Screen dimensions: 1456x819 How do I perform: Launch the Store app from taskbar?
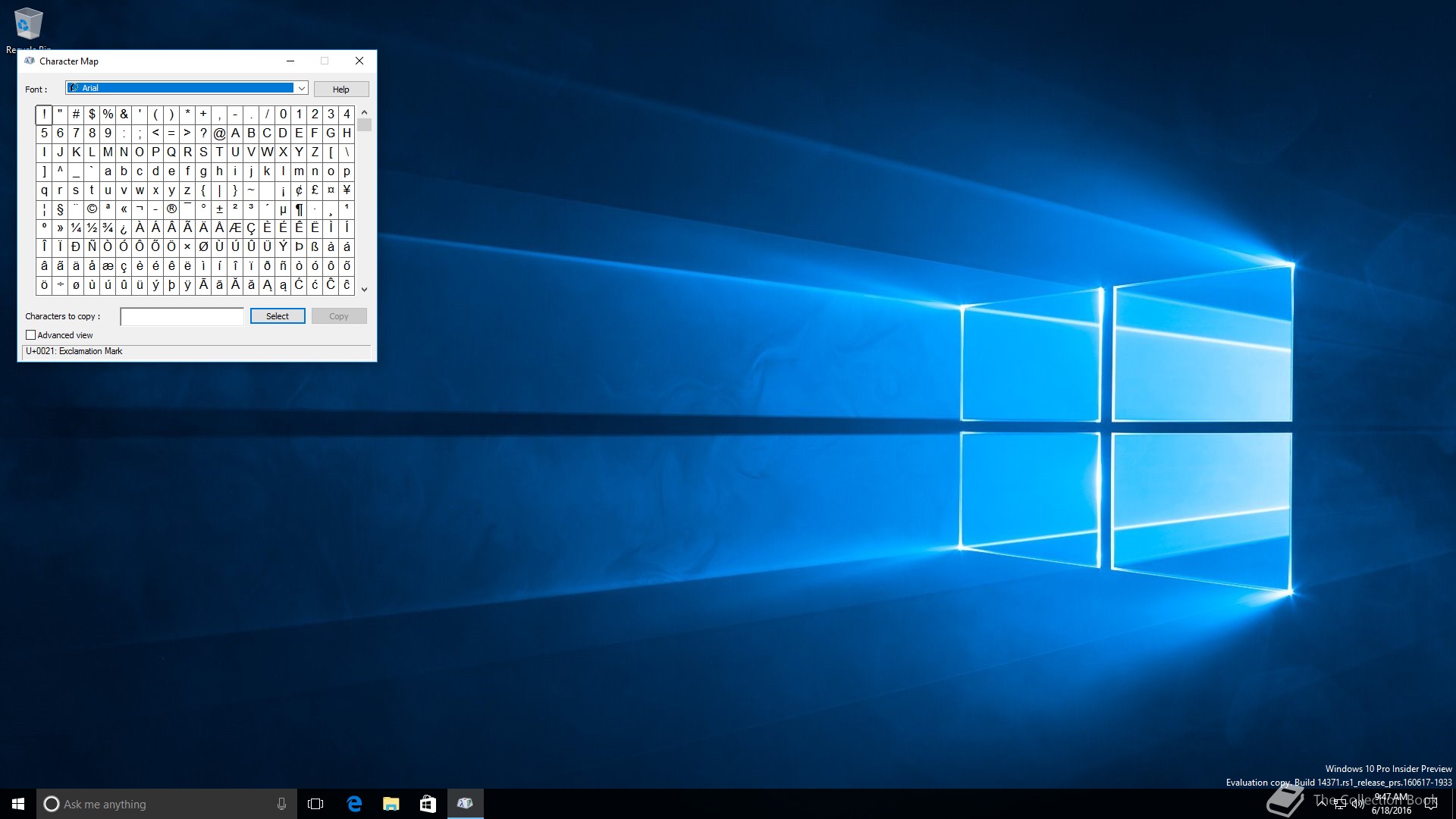pyautogui.click(x=428, y=804)
